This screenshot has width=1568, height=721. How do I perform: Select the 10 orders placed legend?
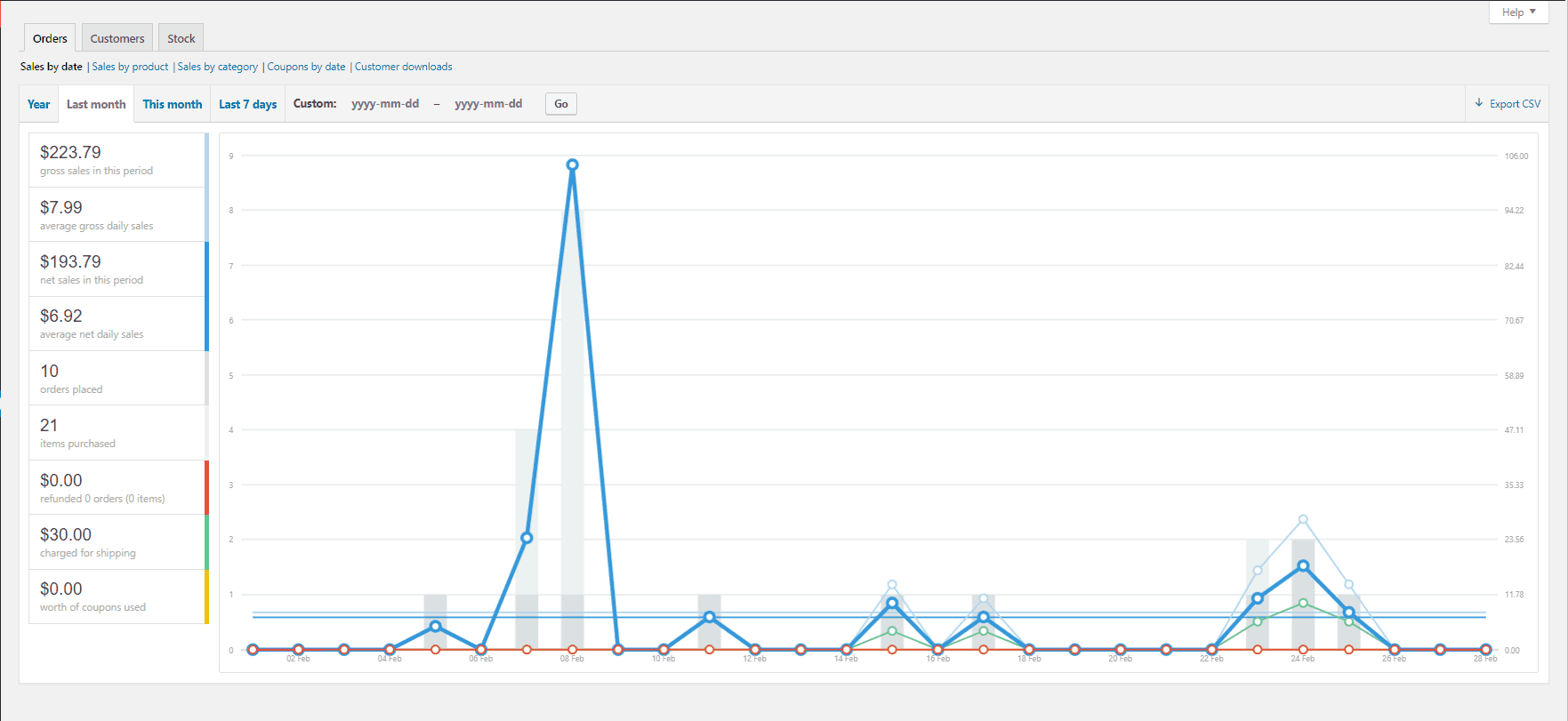[117, 379]
